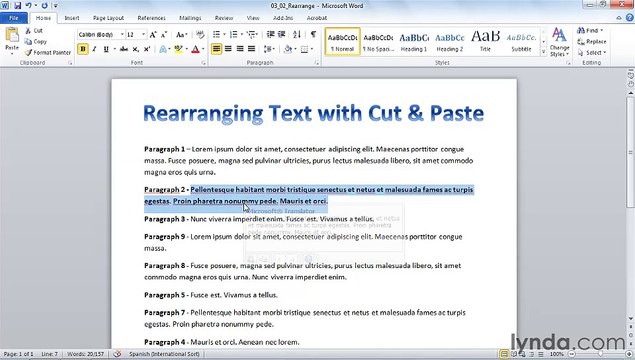This screenshot has height=360, width=635.
Task: Activate the Format Painter
Action: 48,52
